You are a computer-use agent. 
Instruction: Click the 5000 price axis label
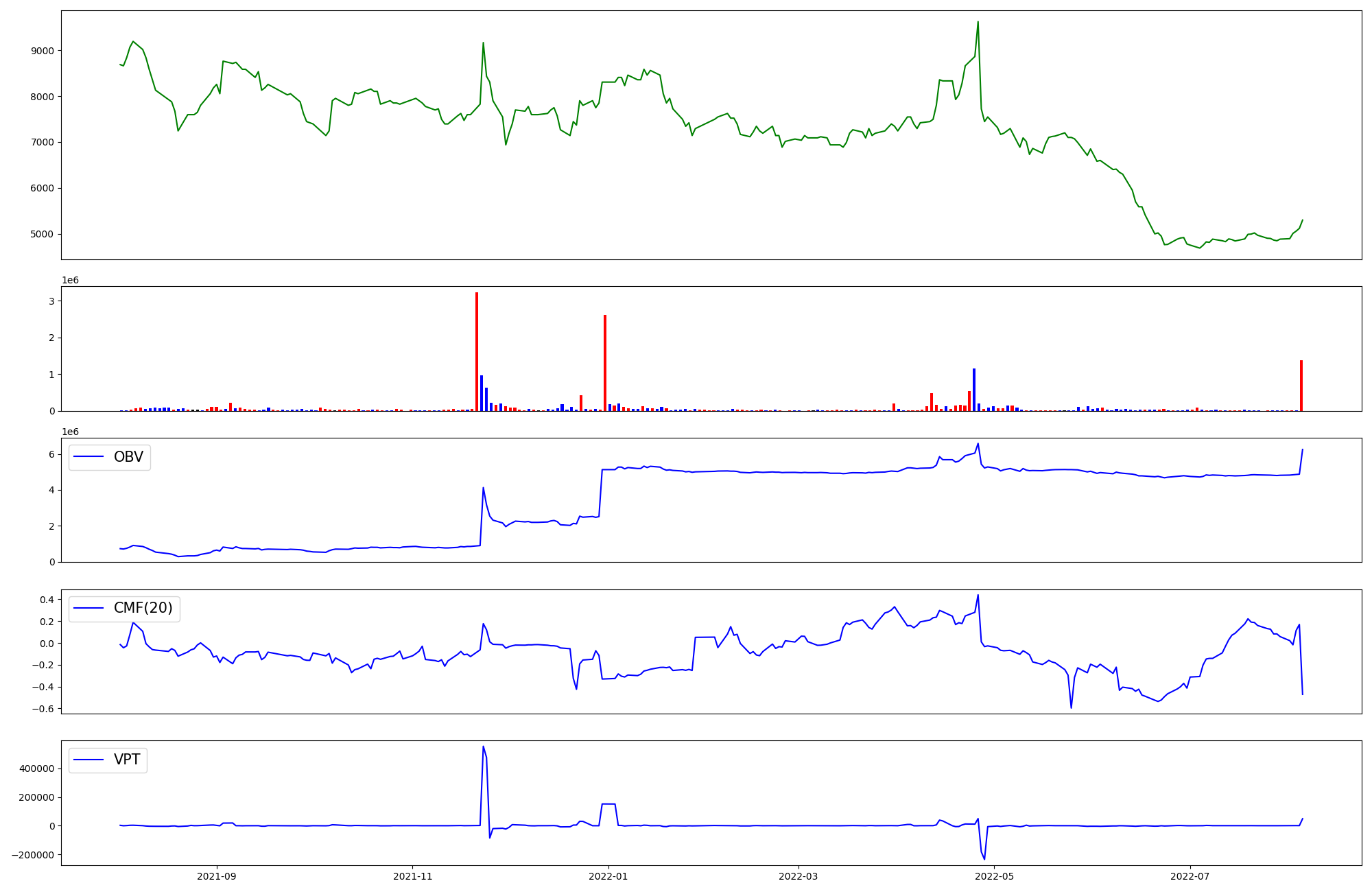tap(43, 234)
